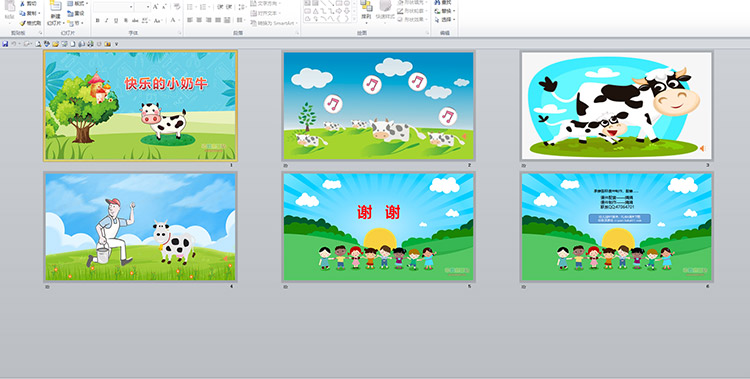Screen dimensions: 750x379
Task: Select slide 5 thumbnail with 谢谢 text
Action: coord(378,227)
